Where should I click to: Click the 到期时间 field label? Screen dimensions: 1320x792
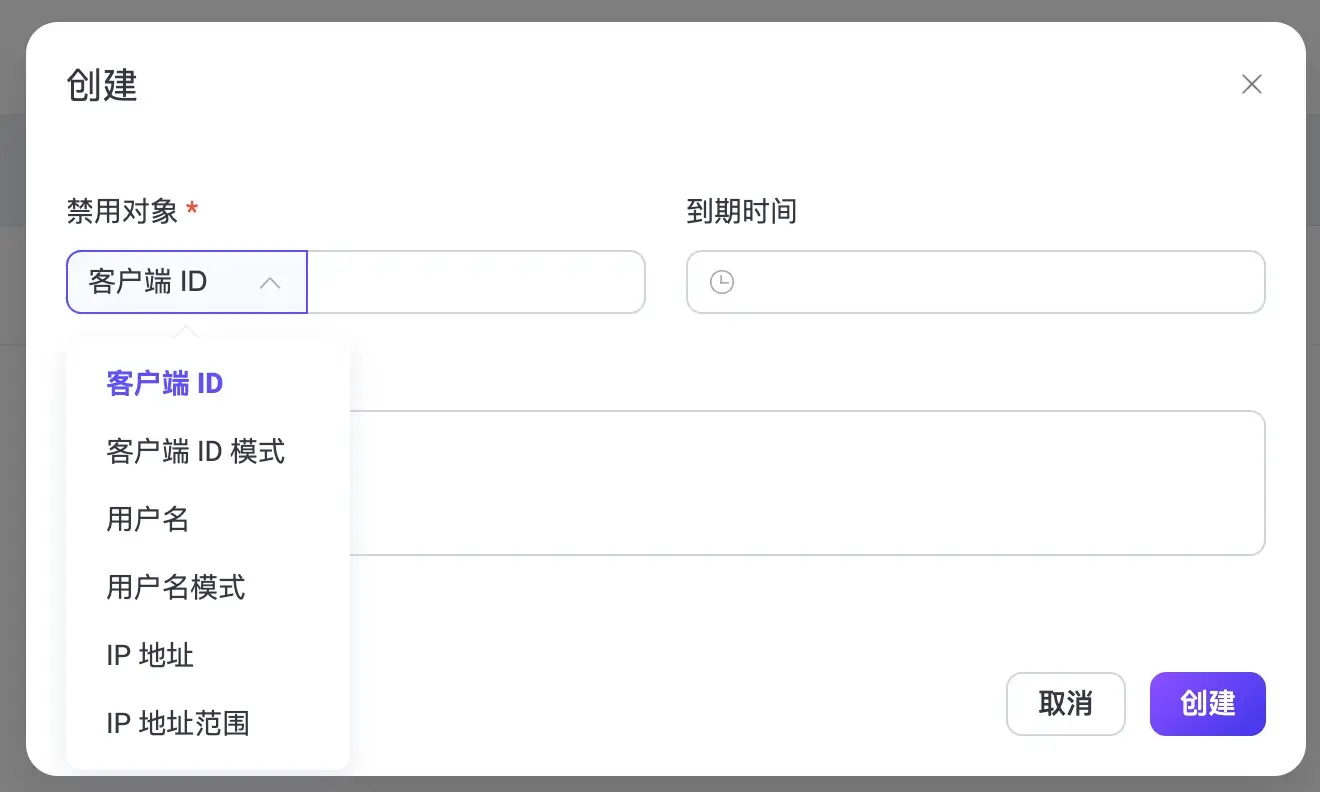(x=742, y=211)
